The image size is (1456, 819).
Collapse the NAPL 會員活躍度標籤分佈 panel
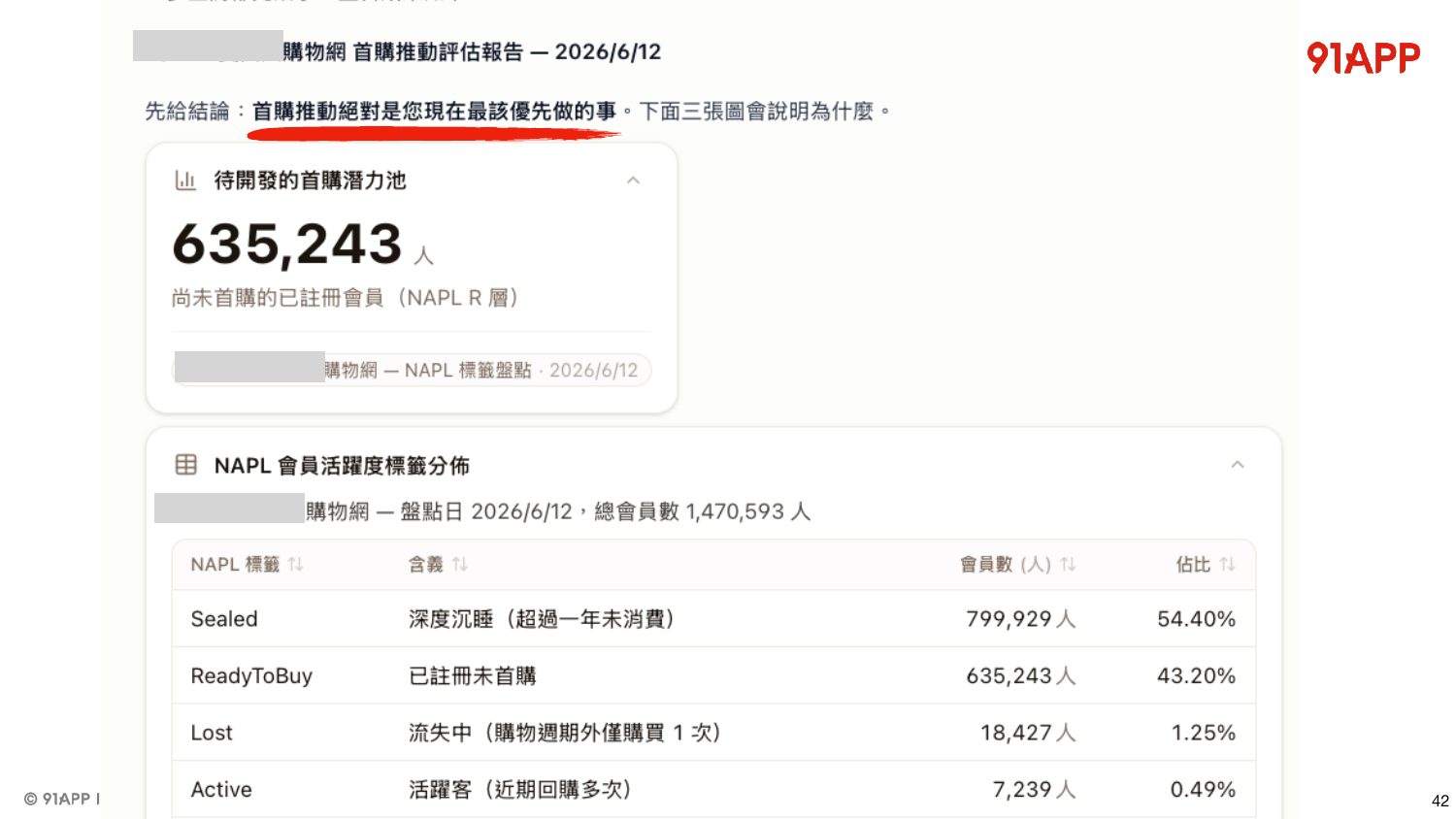pyautogui.click(x=1238, y=465)
